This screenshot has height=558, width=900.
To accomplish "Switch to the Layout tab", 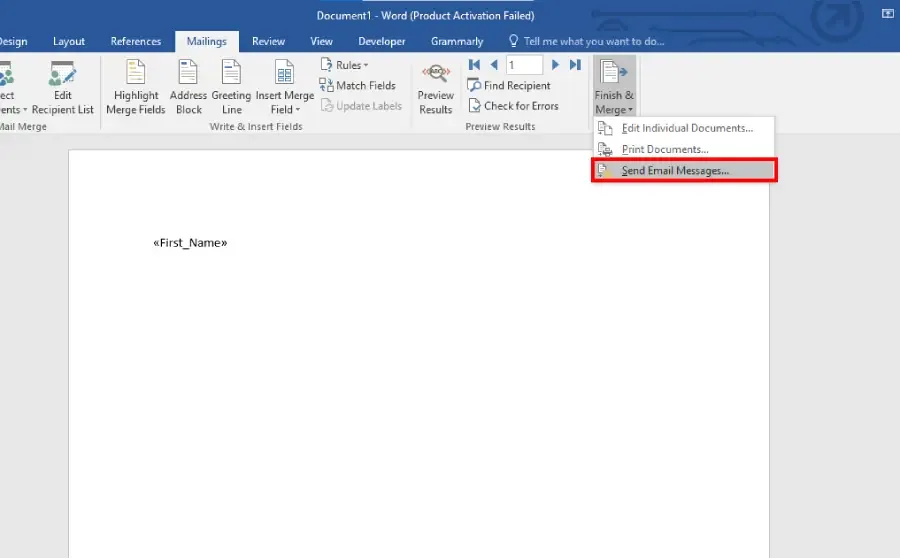I will pos(69,41).
